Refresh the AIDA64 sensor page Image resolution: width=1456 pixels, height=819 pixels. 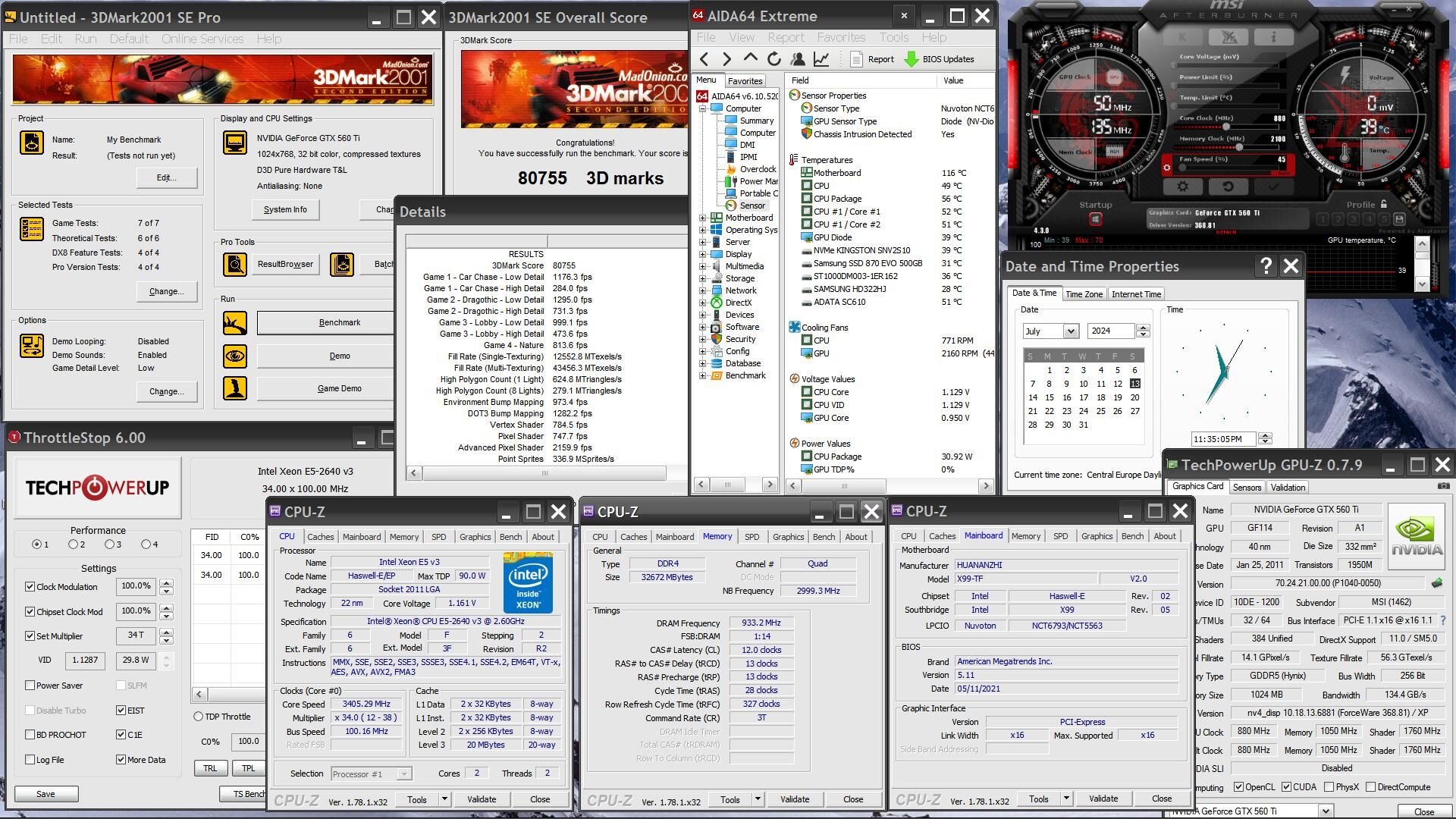click(x=773, y=58)
